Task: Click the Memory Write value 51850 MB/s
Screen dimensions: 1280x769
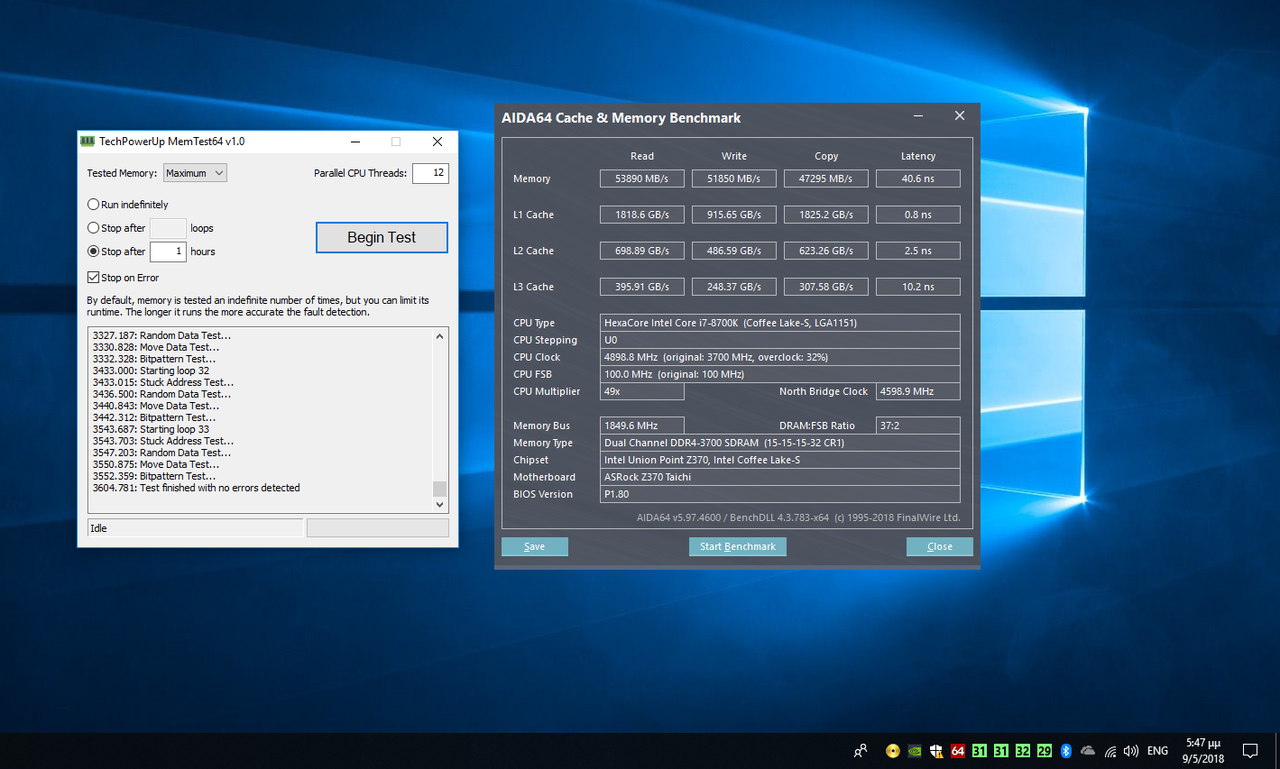Action: pyautogui.click(x=734, y=179)
